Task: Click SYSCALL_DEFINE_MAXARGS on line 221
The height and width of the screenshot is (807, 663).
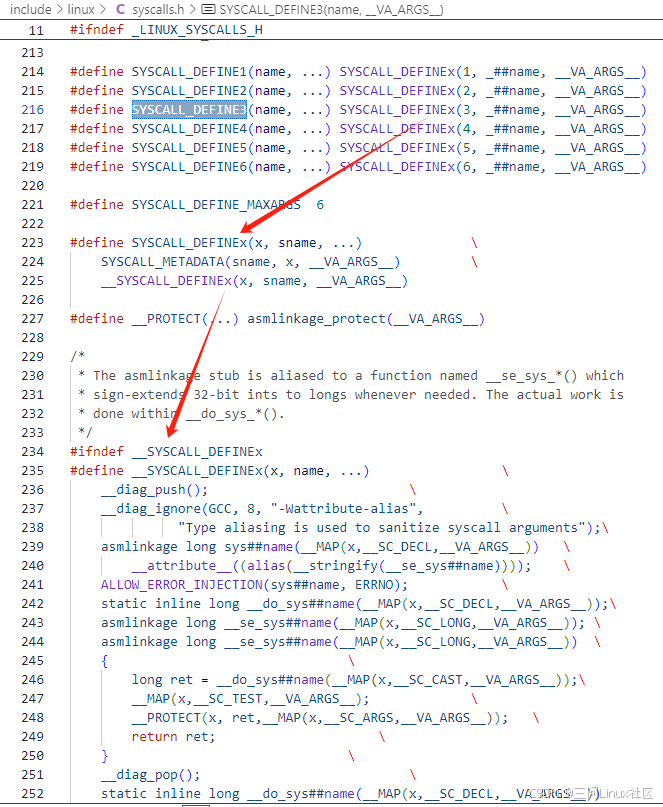Action: coord(216,205)
